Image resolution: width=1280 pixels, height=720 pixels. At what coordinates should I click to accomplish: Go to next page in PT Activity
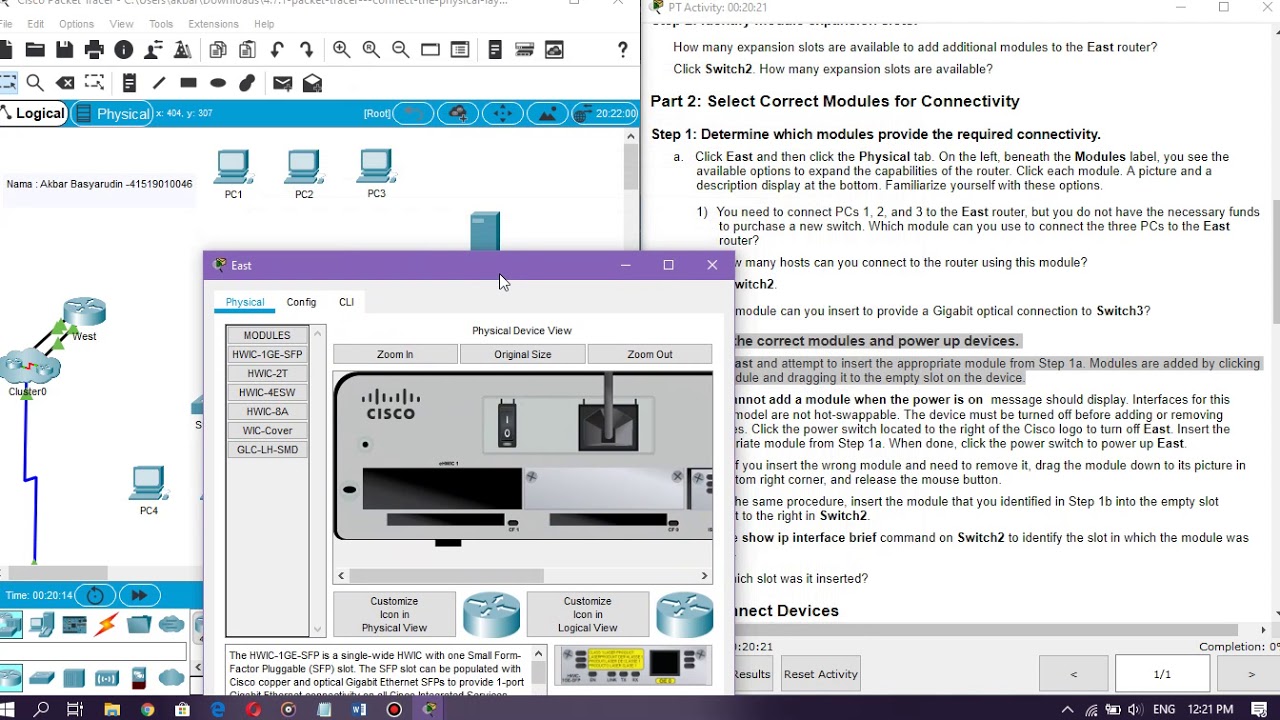tap(1250, 674)
